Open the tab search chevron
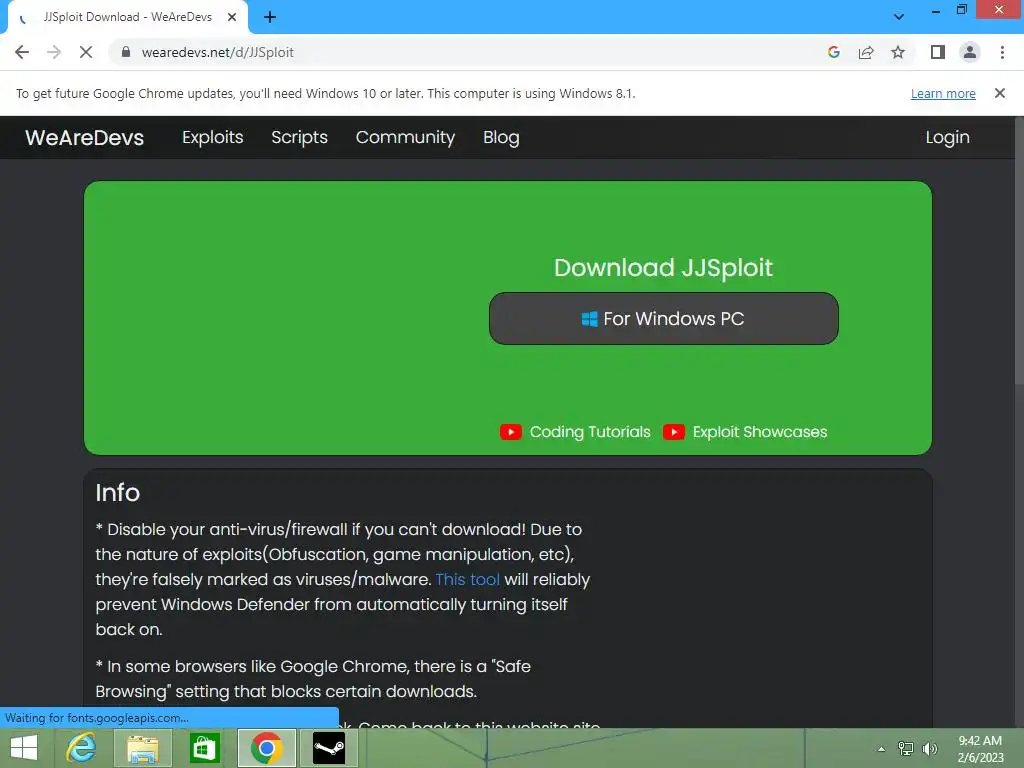Image resolution: width=1024 pixels, height=768 pixels. [x=899, y=17]
